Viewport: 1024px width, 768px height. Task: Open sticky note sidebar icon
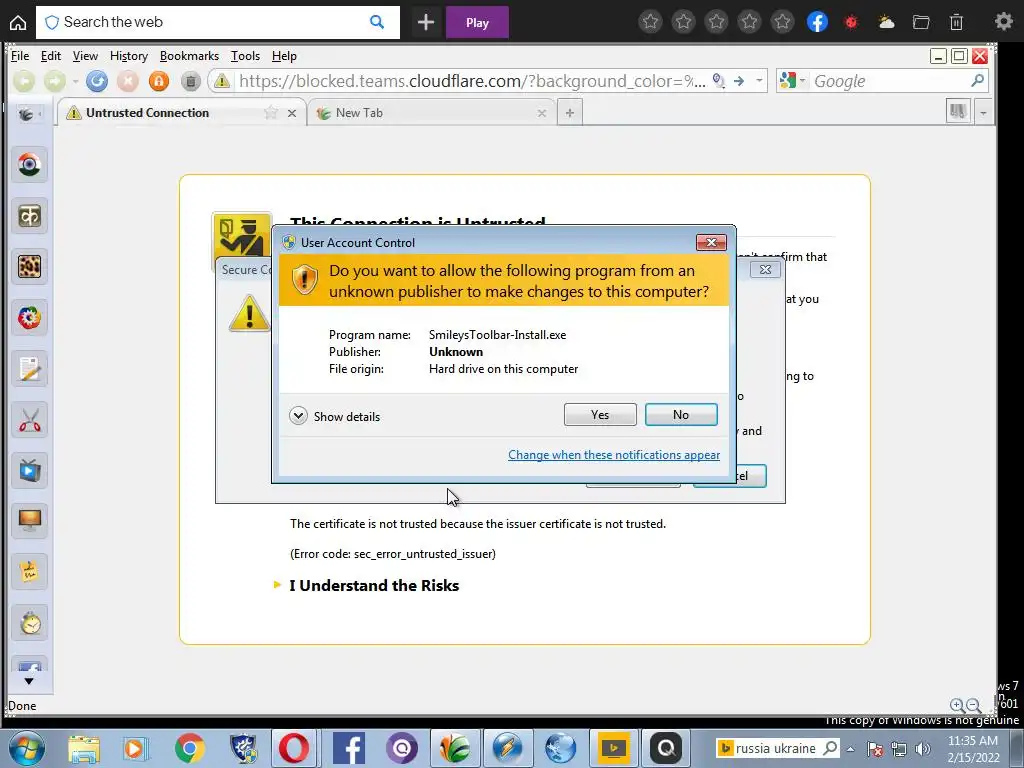tap(29, 572)
